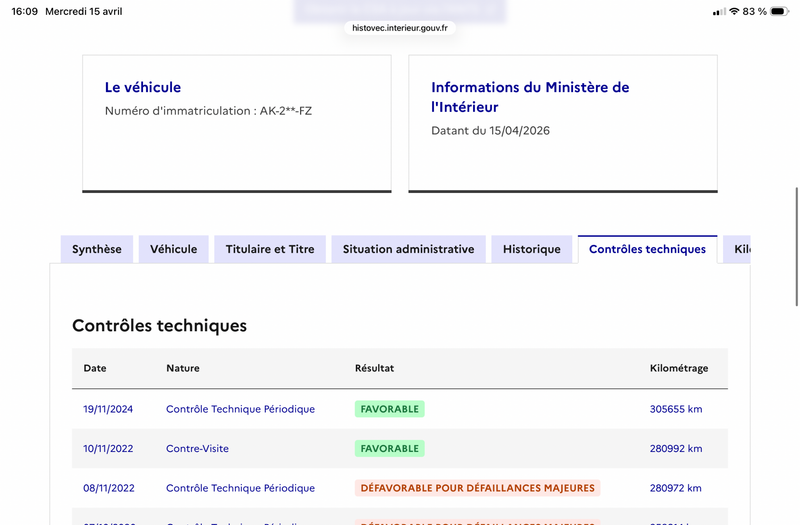Select the Contre-Visite entry dated 10/11/2022
This screenshot has width=800, height=525.
click(197, 448)
